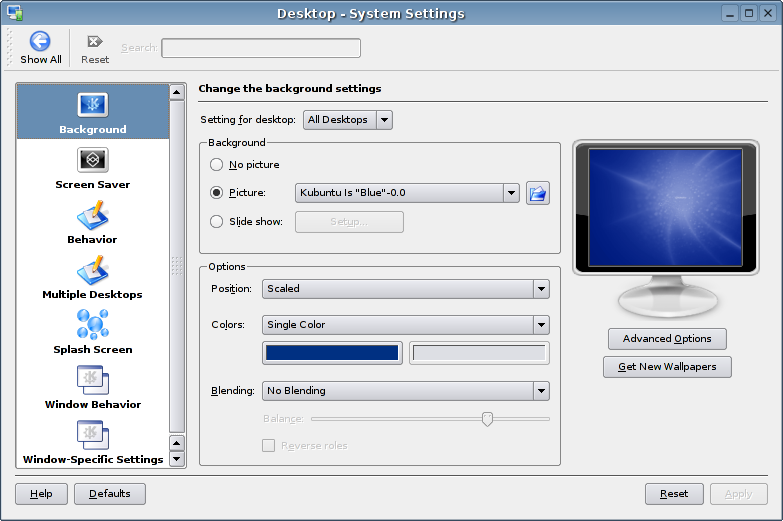Screen dimensions: 783x521
Task: Click the wallpaper preview monitor thumbnail
Action: point(666,207)
